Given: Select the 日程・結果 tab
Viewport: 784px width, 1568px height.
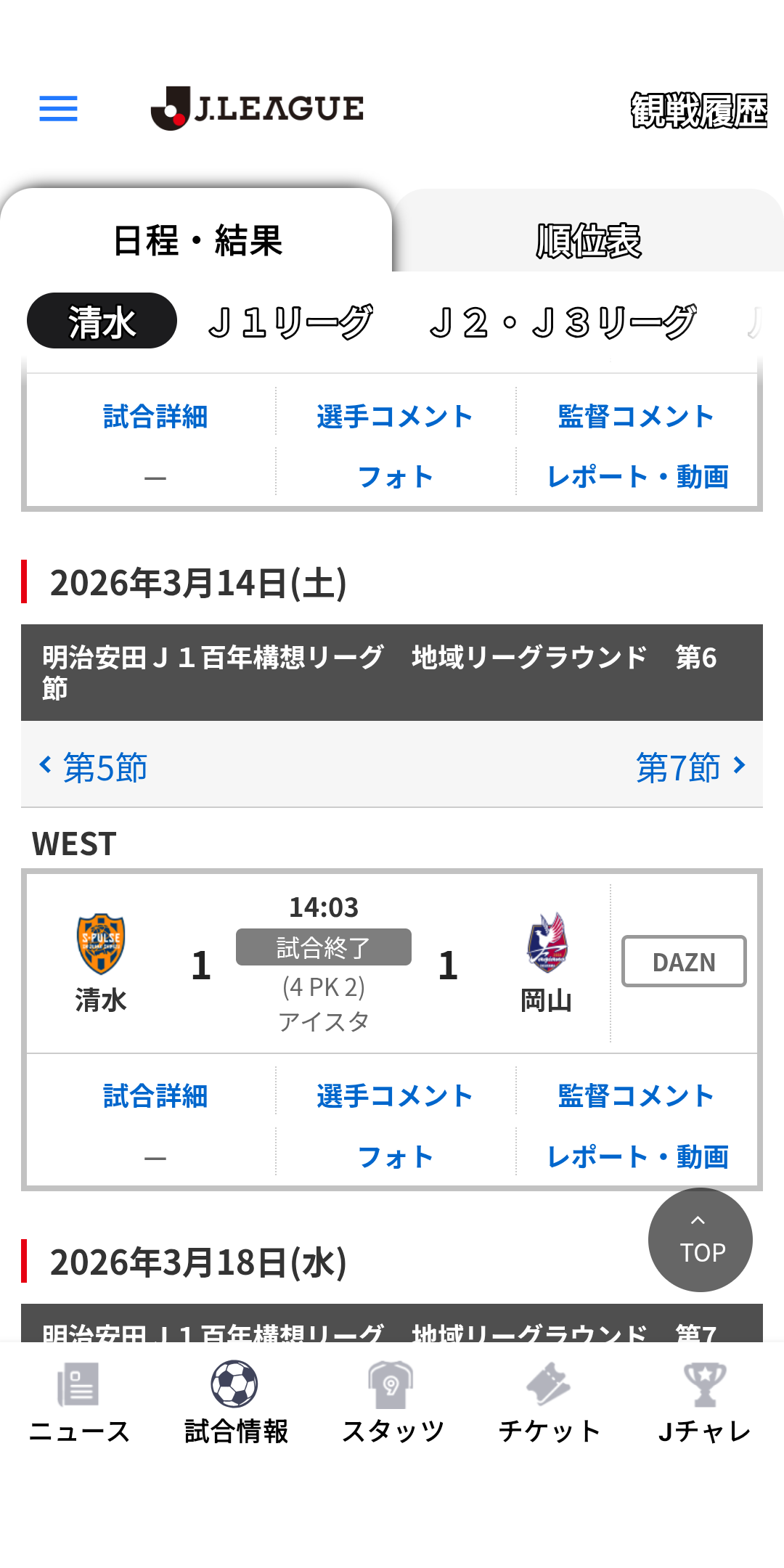Looking at the screenshot, I should pos(197,240).
